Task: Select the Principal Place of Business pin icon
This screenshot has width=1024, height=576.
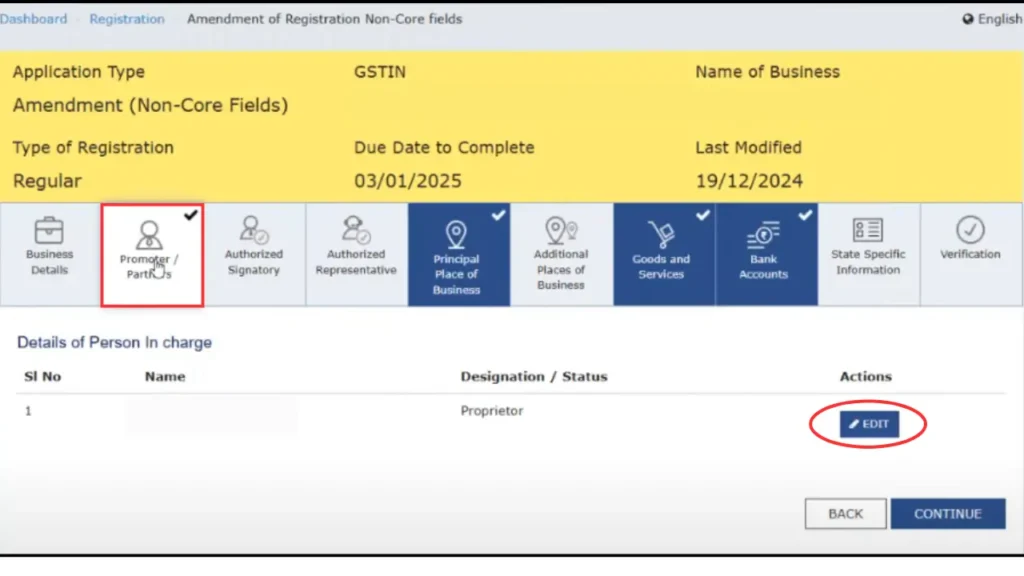Action: coord(457,234)
